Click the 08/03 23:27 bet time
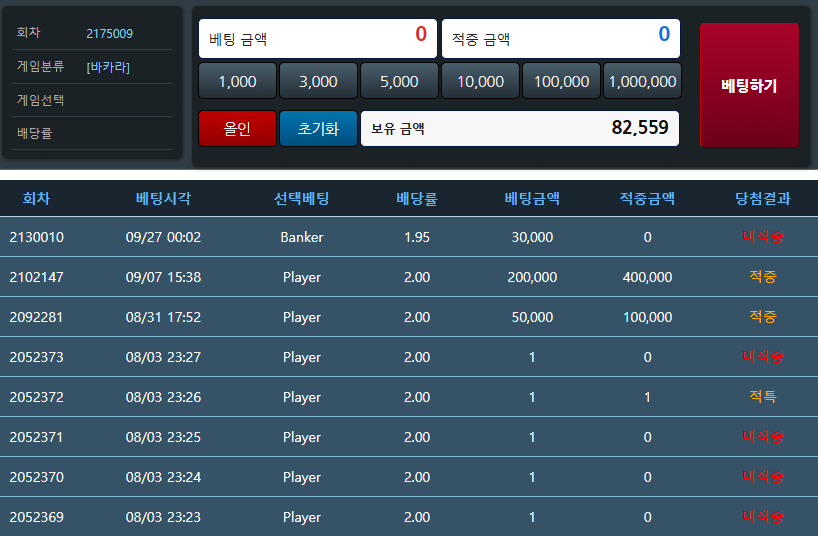The width and height of the screenshot is (818, 536). pos(163,357)
